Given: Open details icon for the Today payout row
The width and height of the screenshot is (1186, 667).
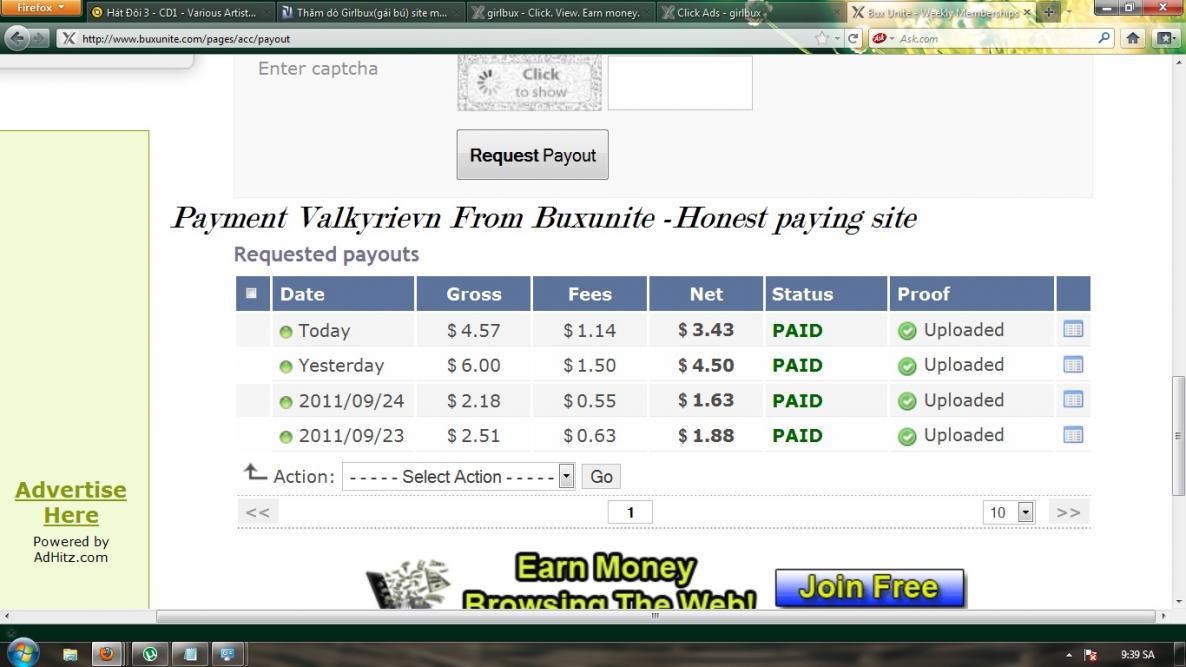Looking at the screenshot, I should 1073,329.
